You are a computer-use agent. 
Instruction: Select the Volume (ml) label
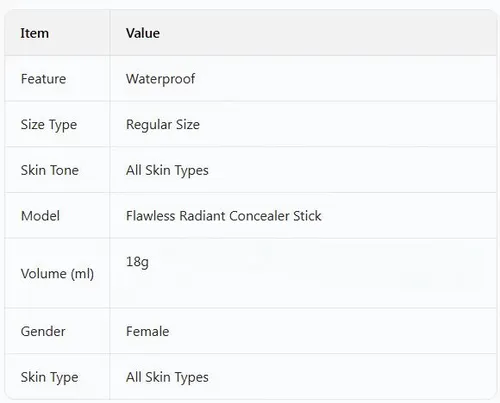(x=57, y=274)
